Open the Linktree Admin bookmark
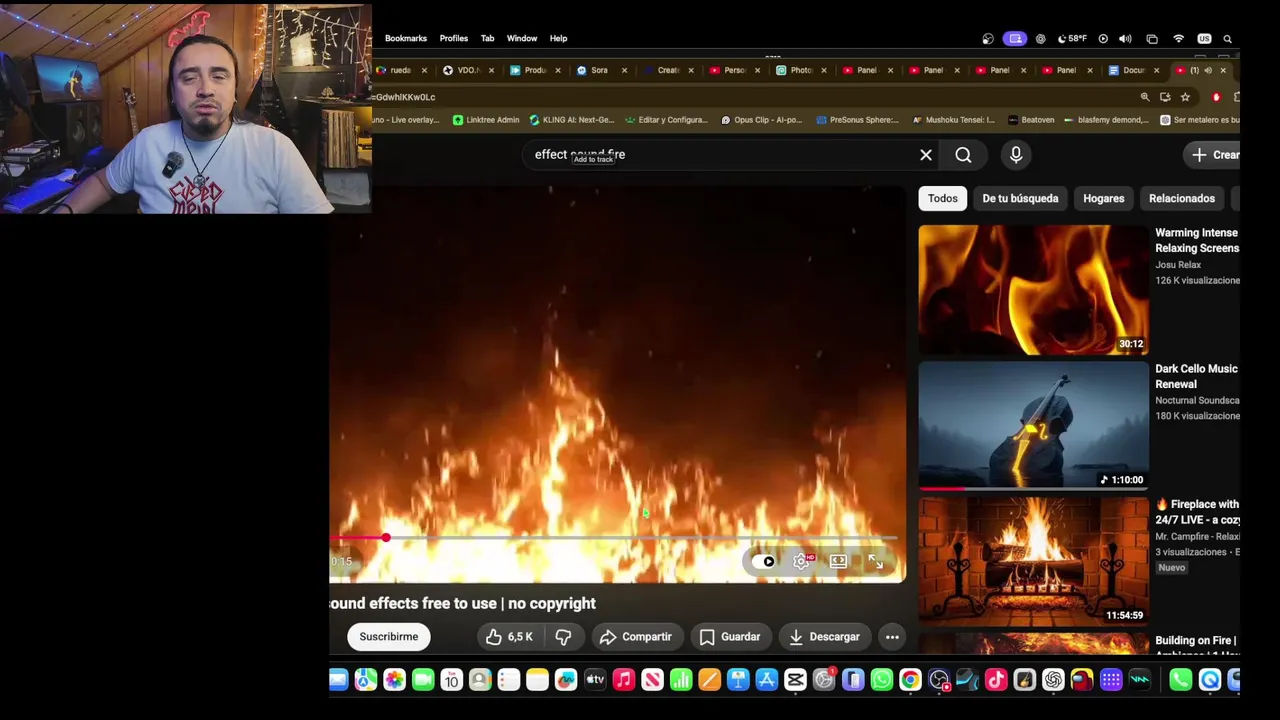 pos(486,120)
